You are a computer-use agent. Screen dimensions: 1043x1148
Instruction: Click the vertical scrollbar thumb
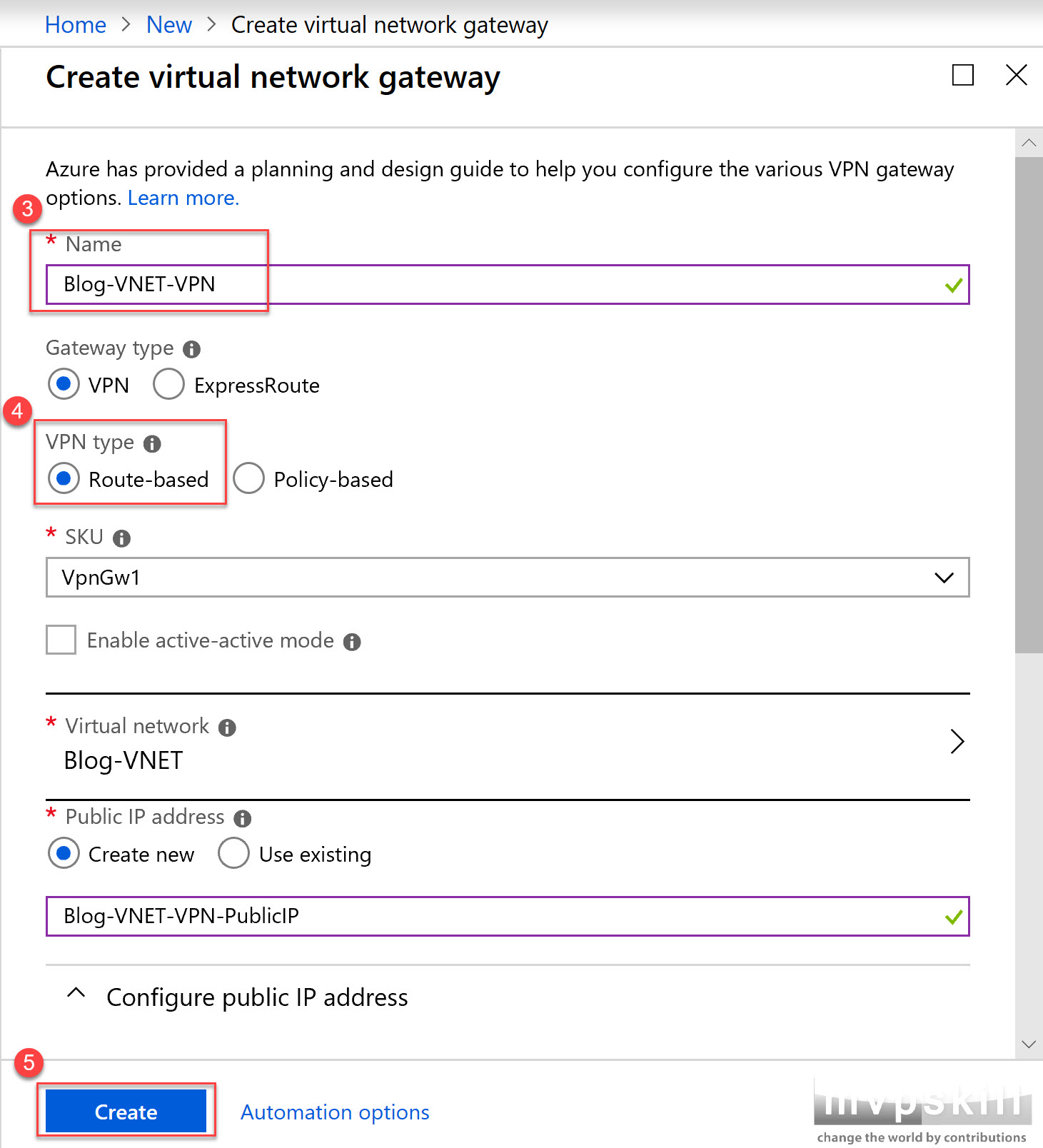pos(1029,405)
